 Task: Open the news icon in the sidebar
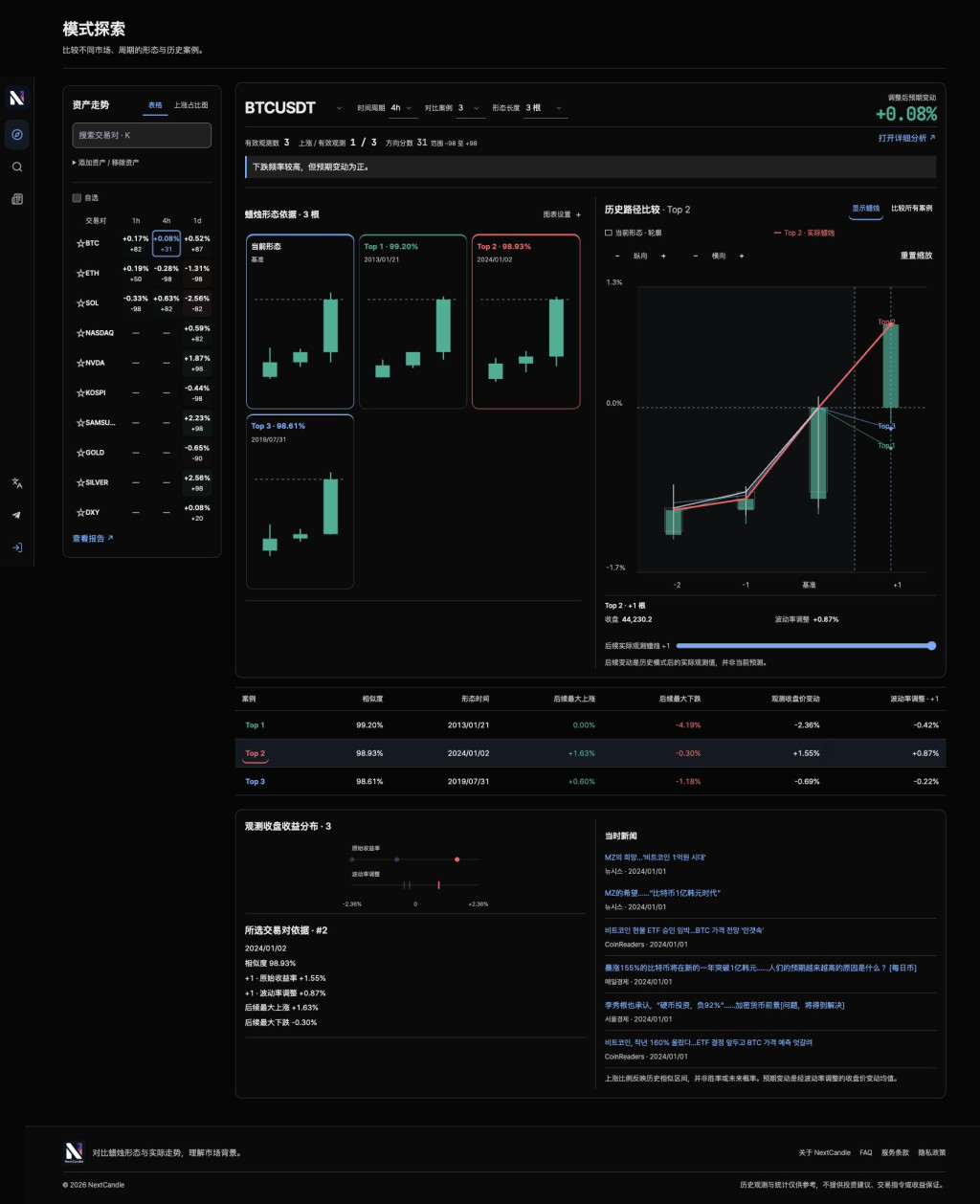[x=16, y=199]
